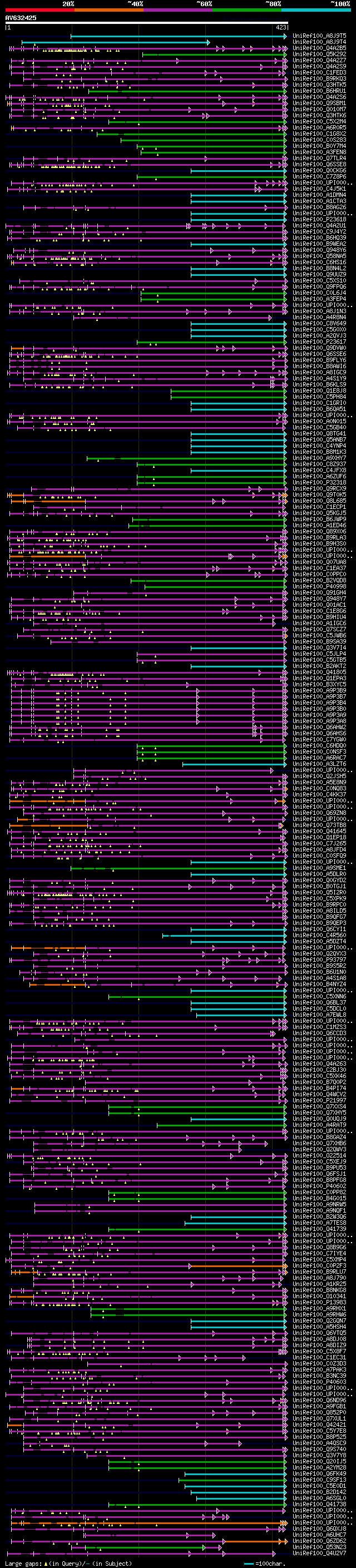Click cyan alignment bar of UniRef100_A8J9T5
356x1568 pixels.
(x=179, y=37)
